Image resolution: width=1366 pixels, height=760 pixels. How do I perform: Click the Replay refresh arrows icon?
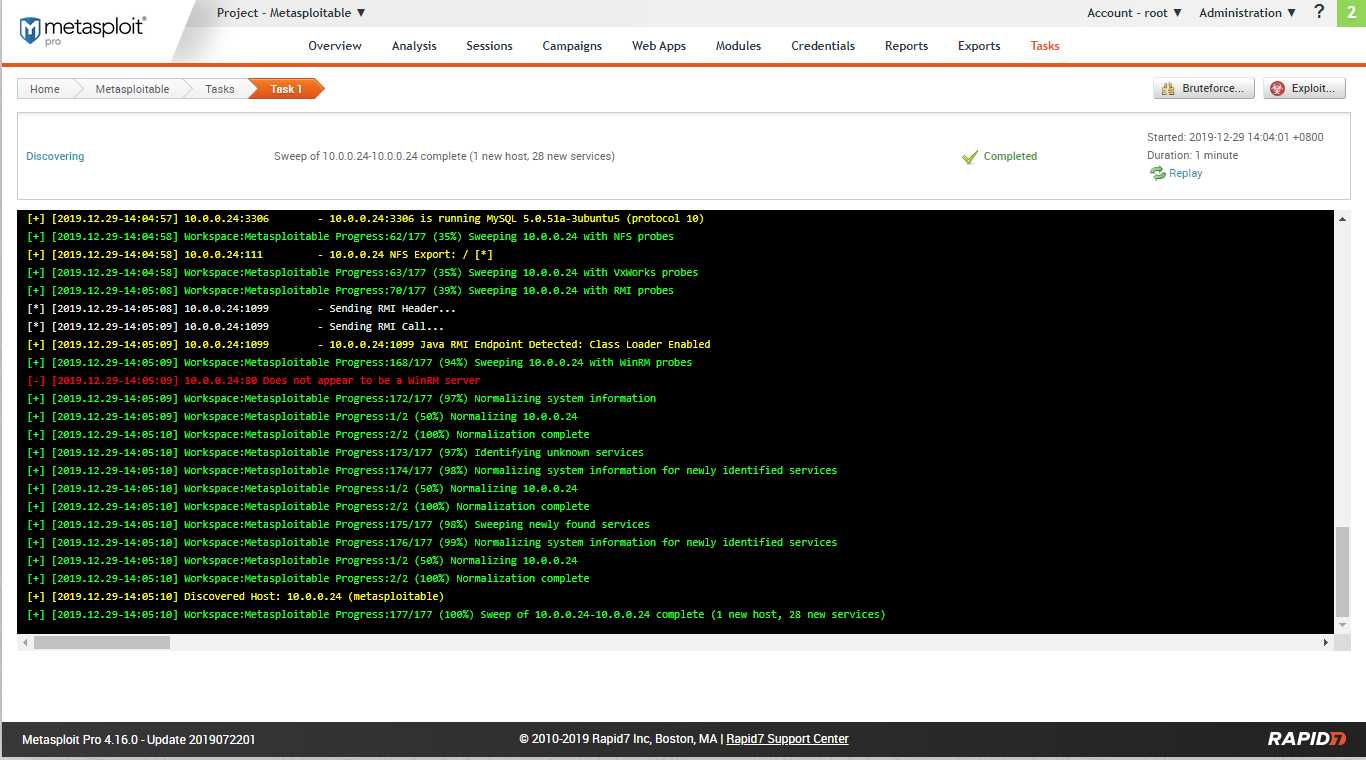[1157, 173]
